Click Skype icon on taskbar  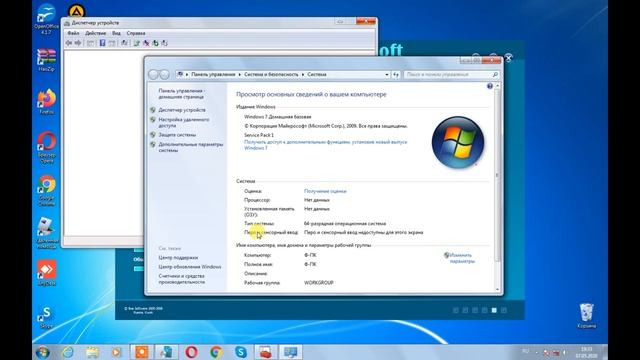pyautogui.click(x=241, y=352)
